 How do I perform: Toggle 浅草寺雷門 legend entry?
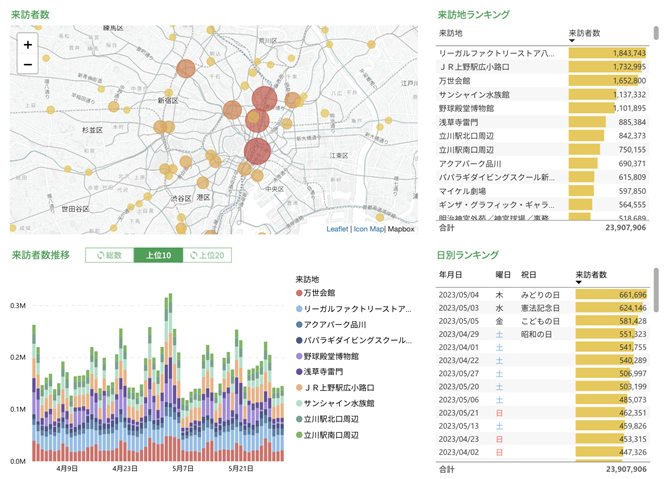319,372
